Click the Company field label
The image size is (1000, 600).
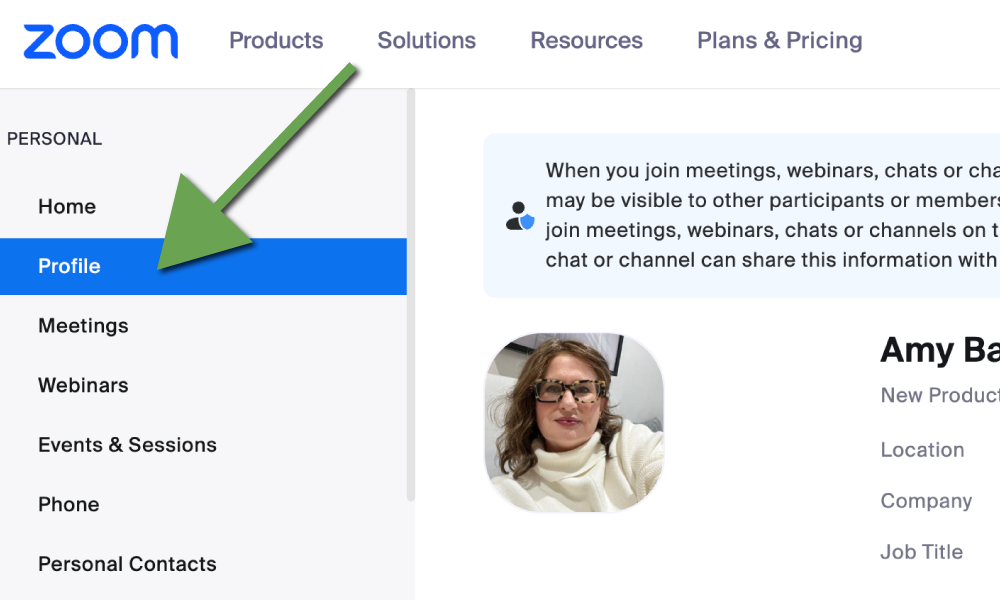coord(926,501)
